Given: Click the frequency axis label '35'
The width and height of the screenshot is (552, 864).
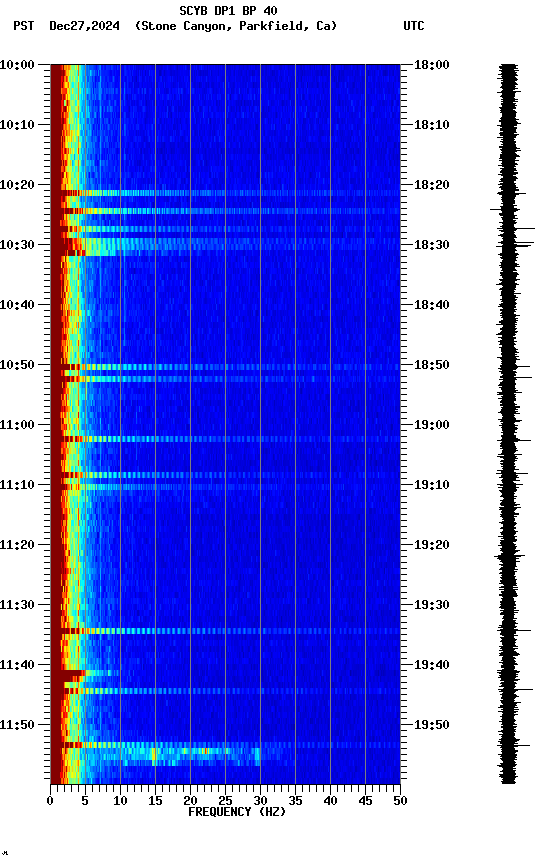Looking at the screenshot, I should coord(295,801).
